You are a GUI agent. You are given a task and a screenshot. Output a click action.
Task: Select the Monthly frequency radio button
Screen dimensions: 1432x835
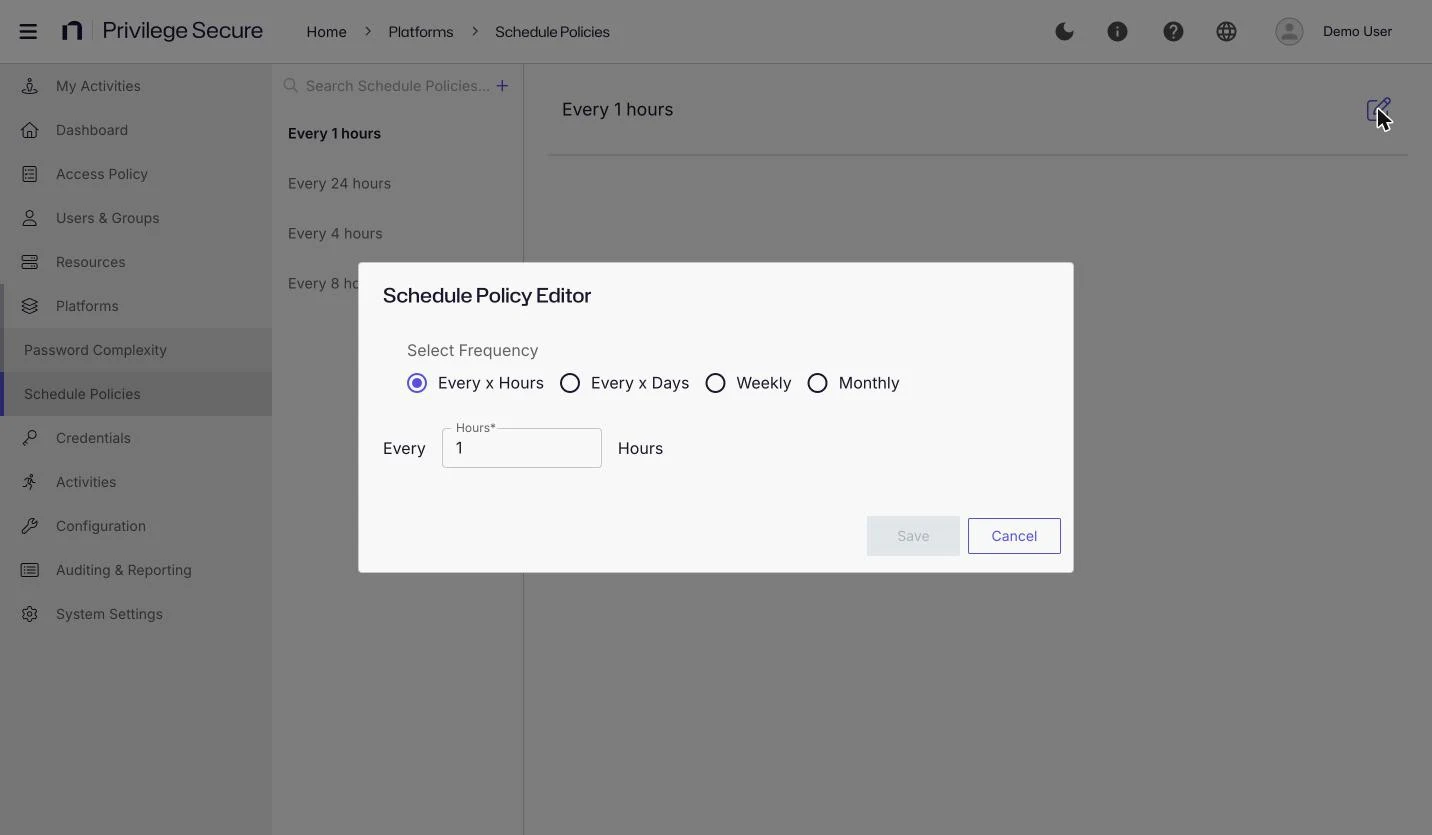click(817, 383)
